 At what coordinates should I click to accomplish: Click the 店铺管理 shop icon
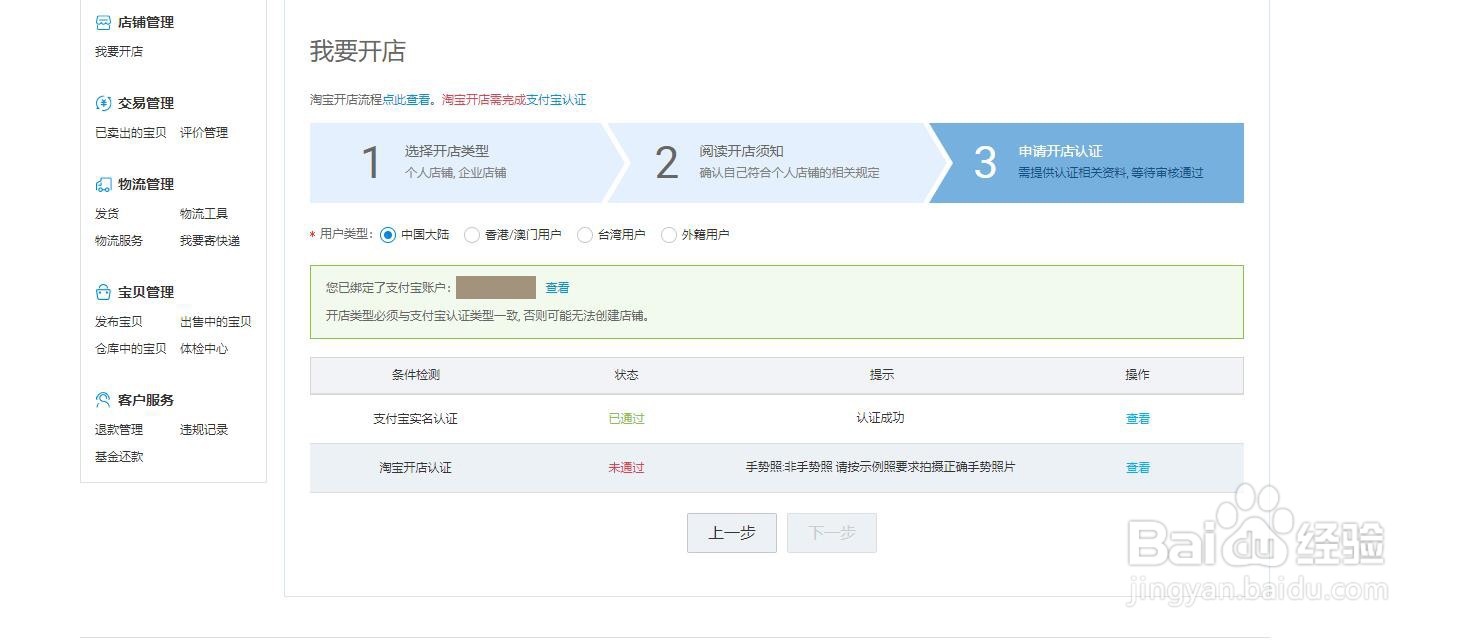[103, 22]
